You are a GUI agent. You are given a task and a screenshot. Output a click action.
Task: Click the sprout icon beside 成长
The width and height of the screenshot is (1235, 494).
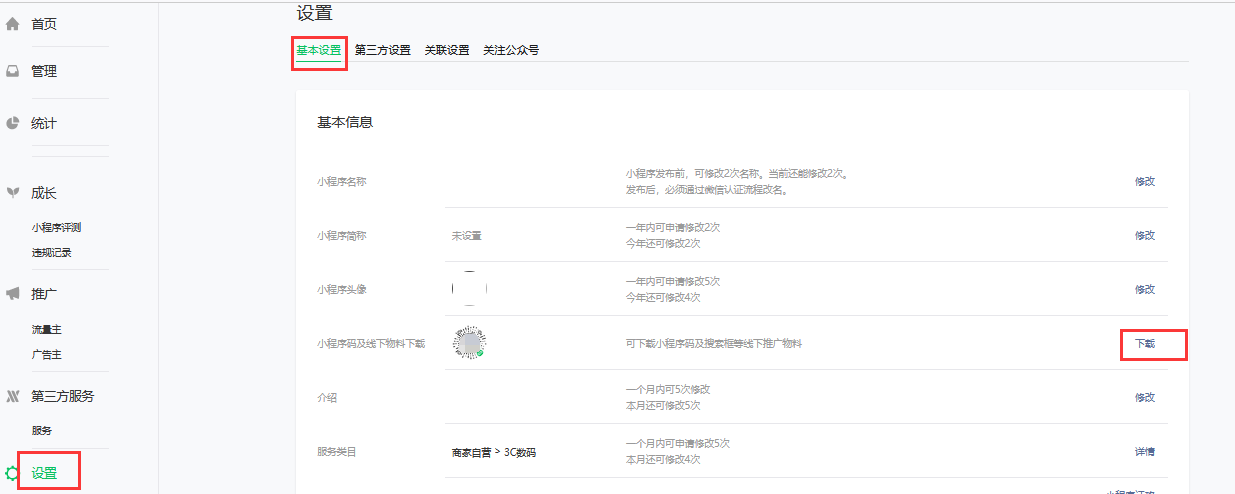click(x=13, y=193)
